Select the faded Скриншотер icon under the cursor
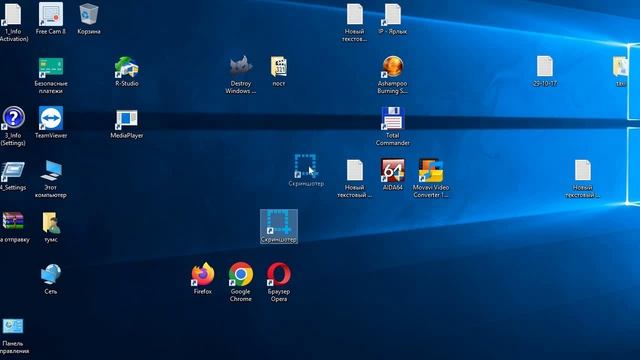640x360 pixels. 306,171
